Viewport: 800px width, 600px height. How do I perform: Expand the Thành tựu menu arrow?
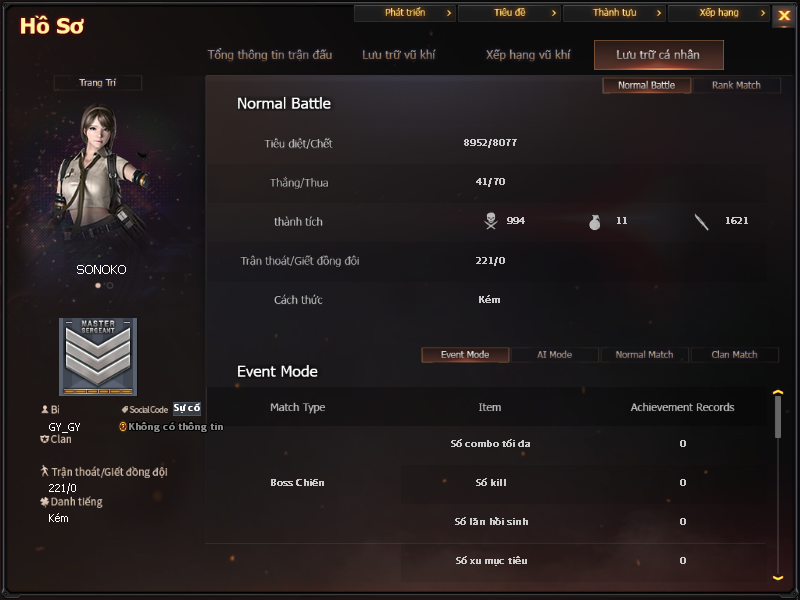click(x=658, y=13)
